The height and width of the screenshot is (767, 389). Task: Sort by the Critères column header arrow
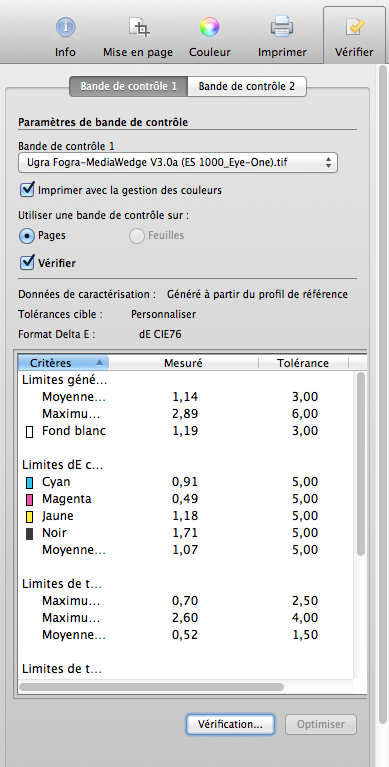pyautogui.click(x=99, y=362)
